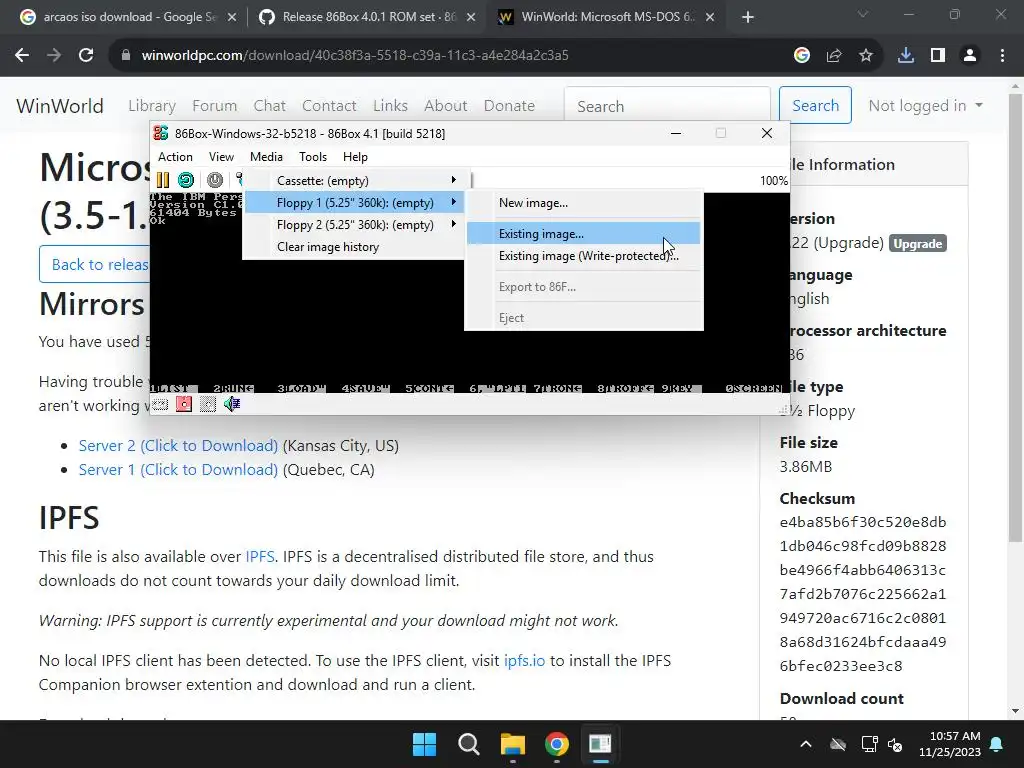Open ipfs.io link
This screenshot has height=768, width=1024.
(524, 660)
